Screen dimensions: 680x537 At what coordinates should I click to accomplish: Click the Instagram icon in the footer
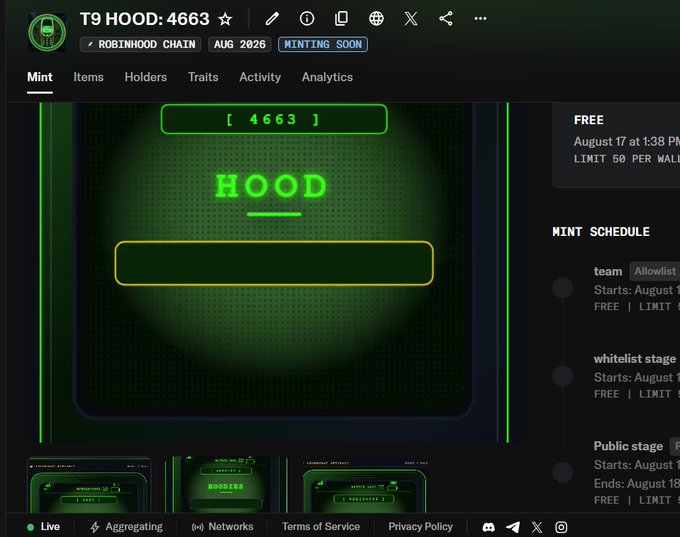[x=561, y=527]
